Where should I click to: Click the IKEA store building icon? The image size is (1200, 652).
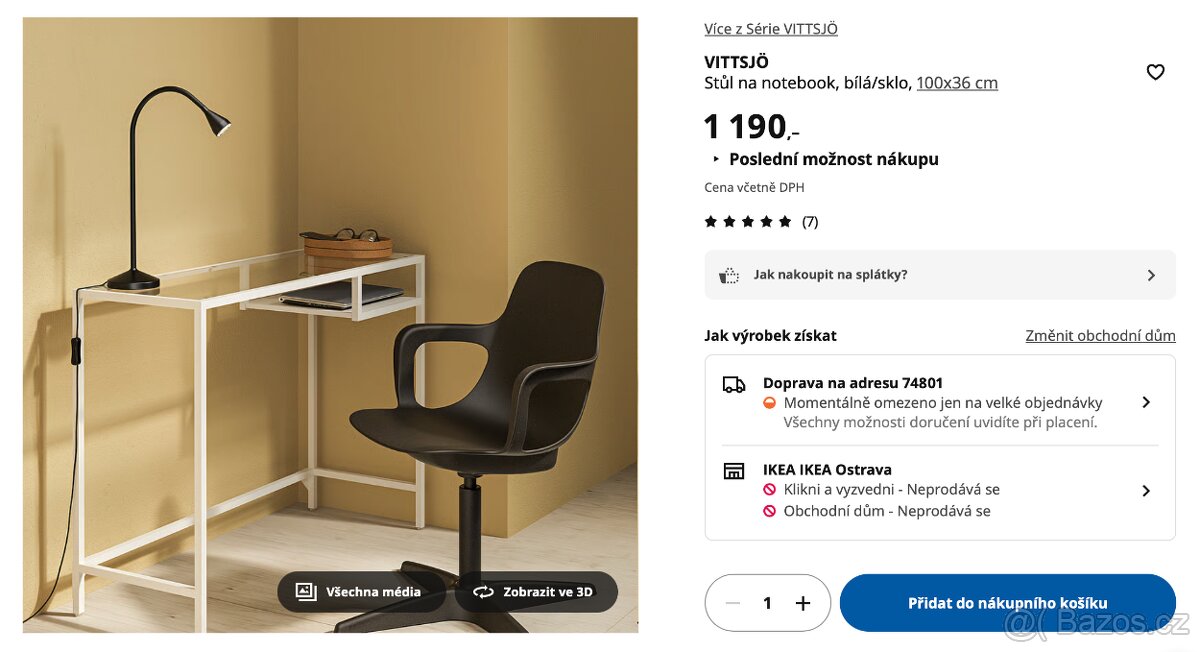[x=734, y=470]
